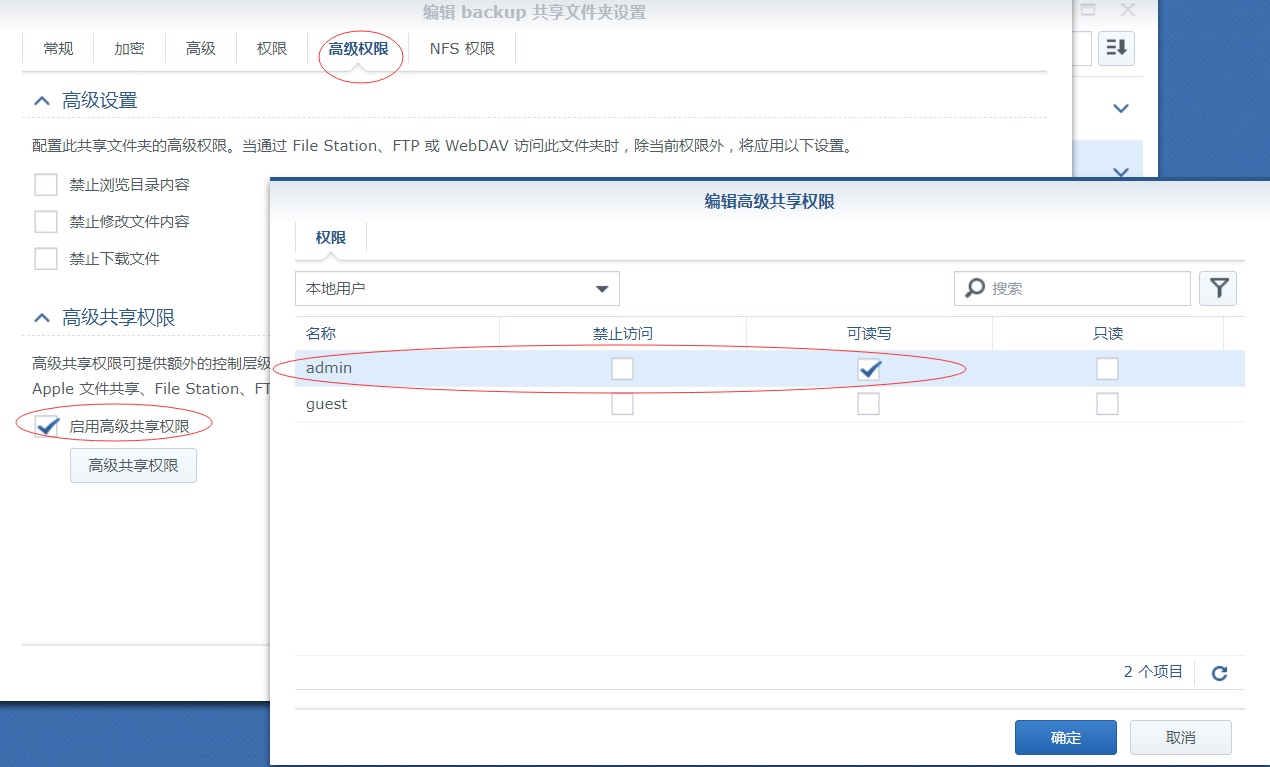1270x767 pixels.
Task: Click the 取消 button
Action: tap(1181, 738)
